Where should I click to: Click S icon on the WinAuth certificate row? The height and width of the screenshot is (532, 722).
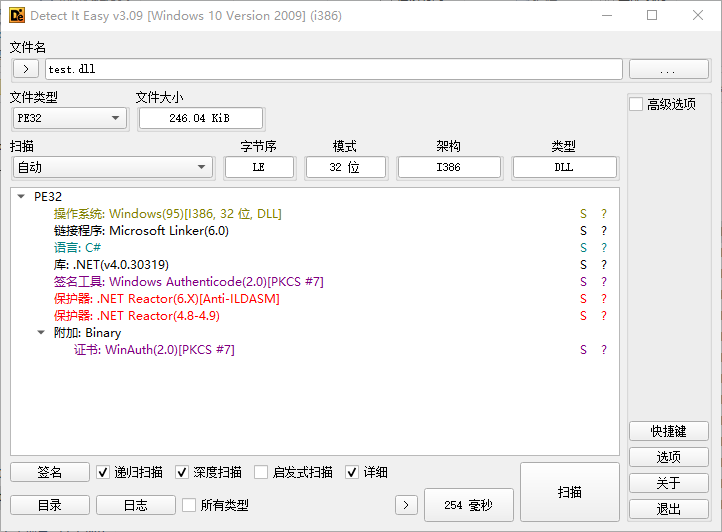[583, 350]
